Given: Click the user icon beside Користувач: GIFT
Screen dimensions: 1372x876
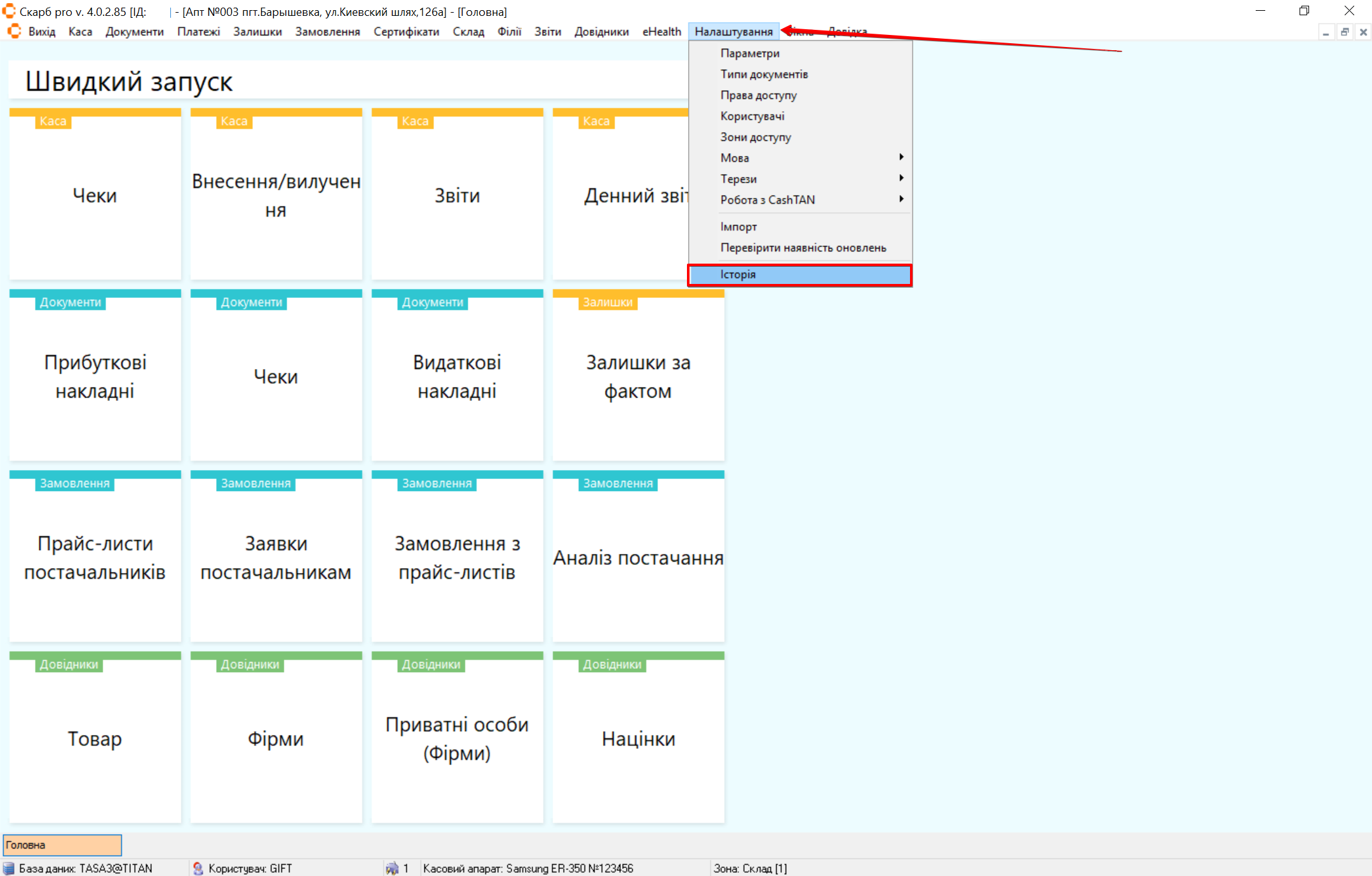Looking at the screenshot, I should tap(198, 868).
